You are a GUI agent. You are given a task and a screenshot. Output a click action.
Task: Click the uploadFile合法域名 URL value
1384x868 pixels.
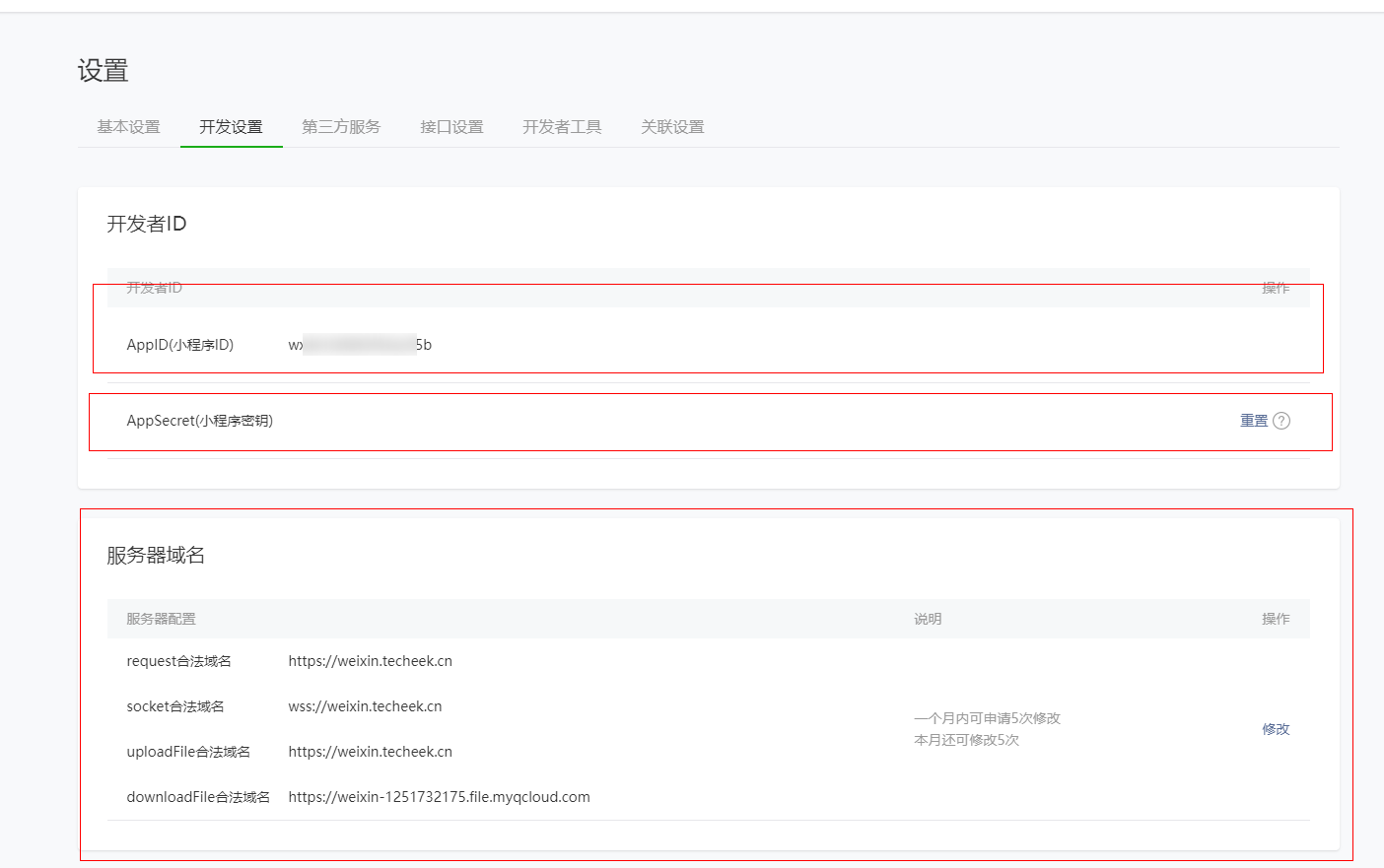(370, 752)
